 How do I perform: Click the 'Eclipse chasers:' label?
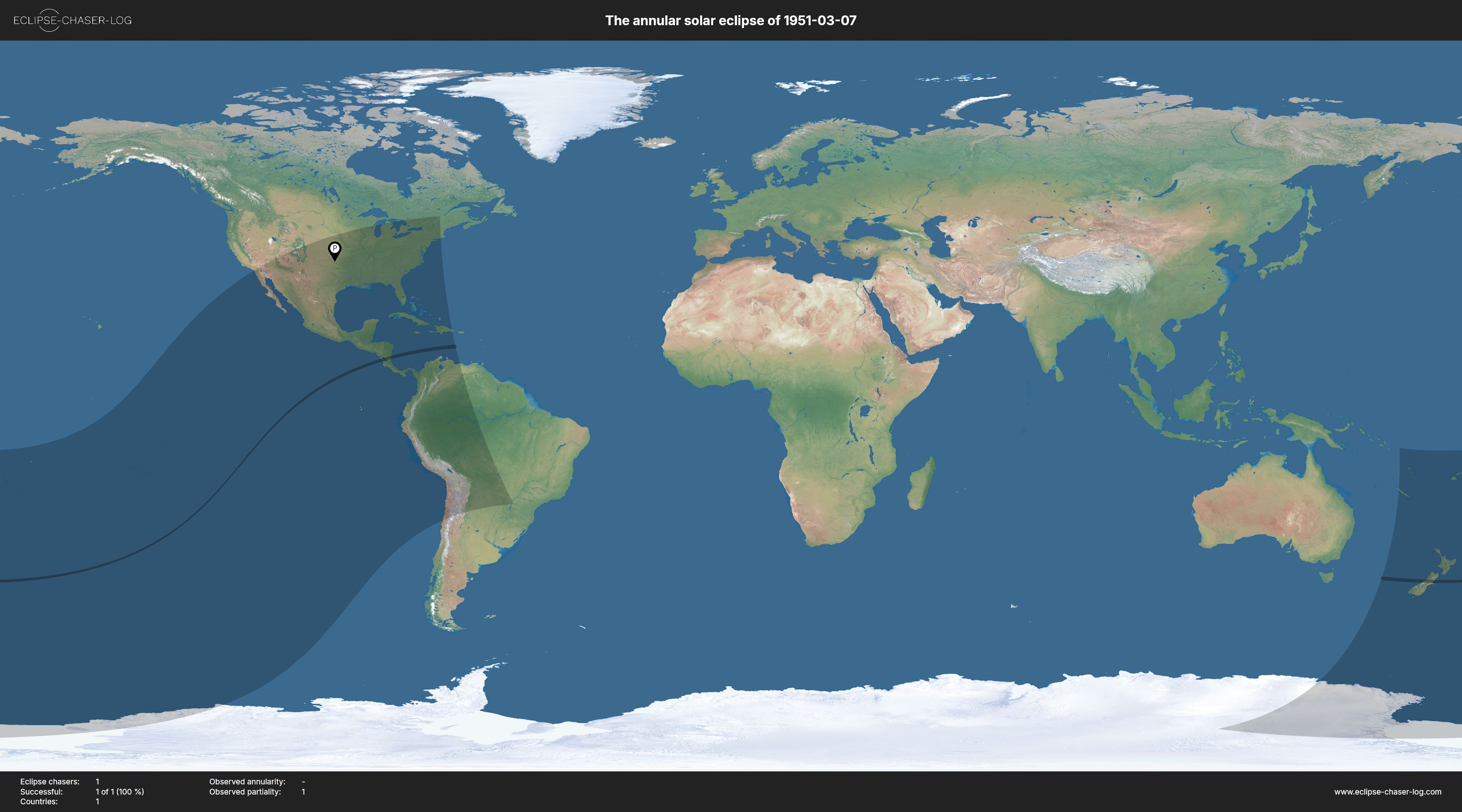tap(50, 782)
